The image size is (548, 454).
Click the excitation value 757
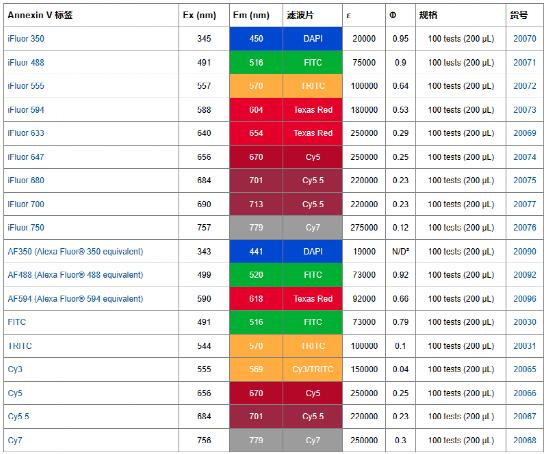[204, 228]
